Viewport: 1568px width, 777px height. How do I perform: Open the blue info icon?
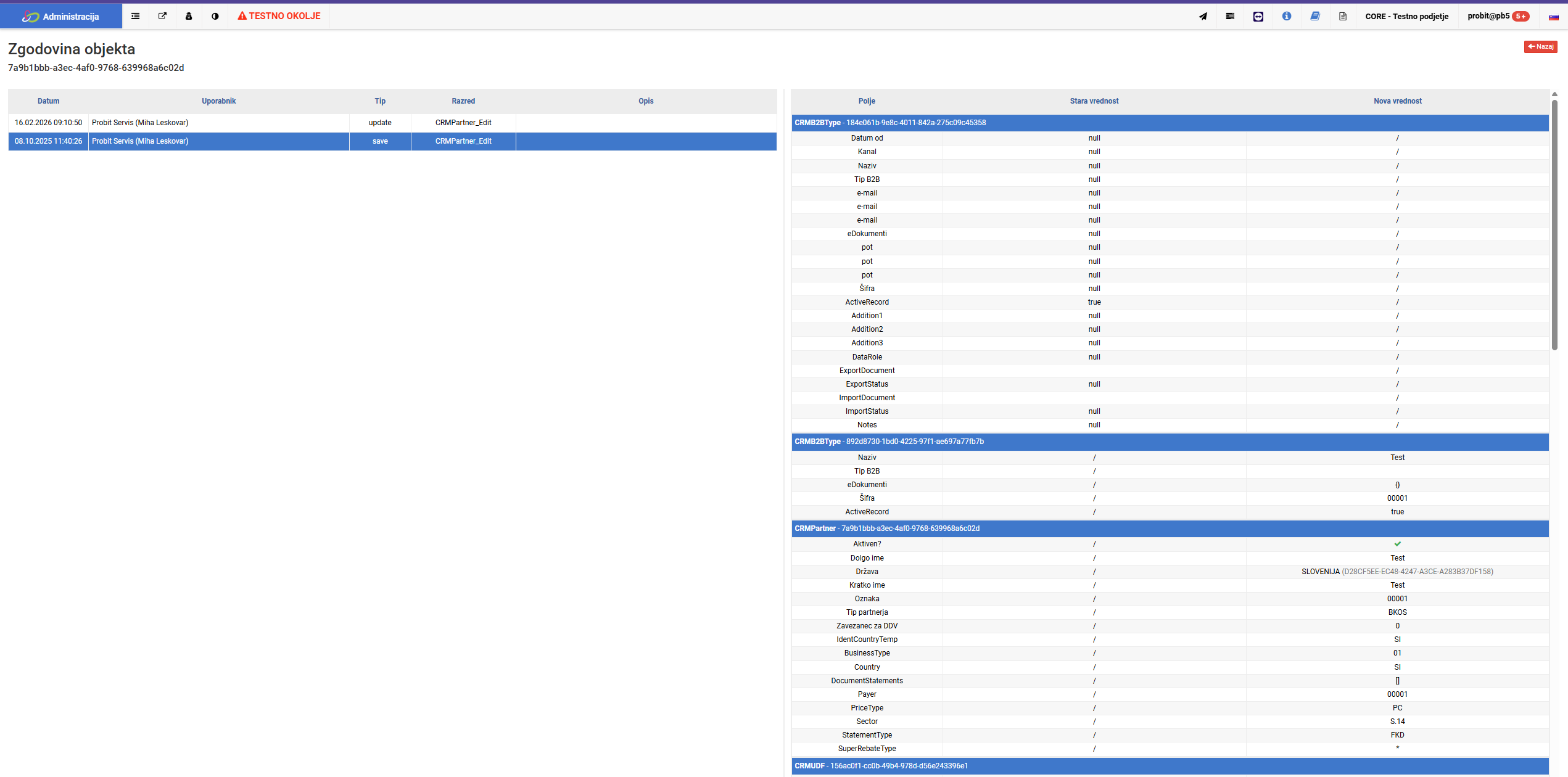click(1287, 16)
